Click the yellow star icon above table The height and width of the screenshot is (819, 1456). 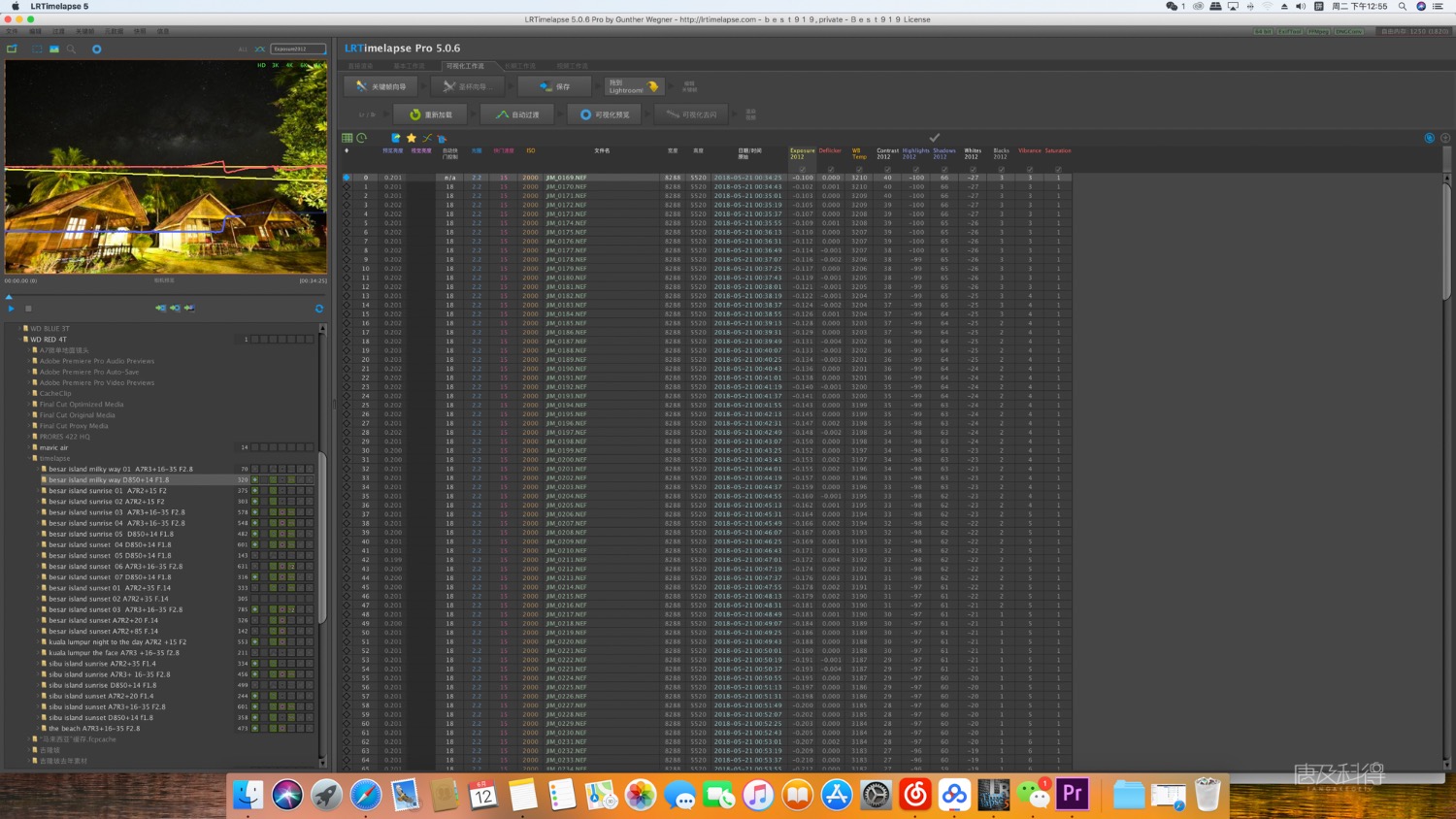[411, 138]
